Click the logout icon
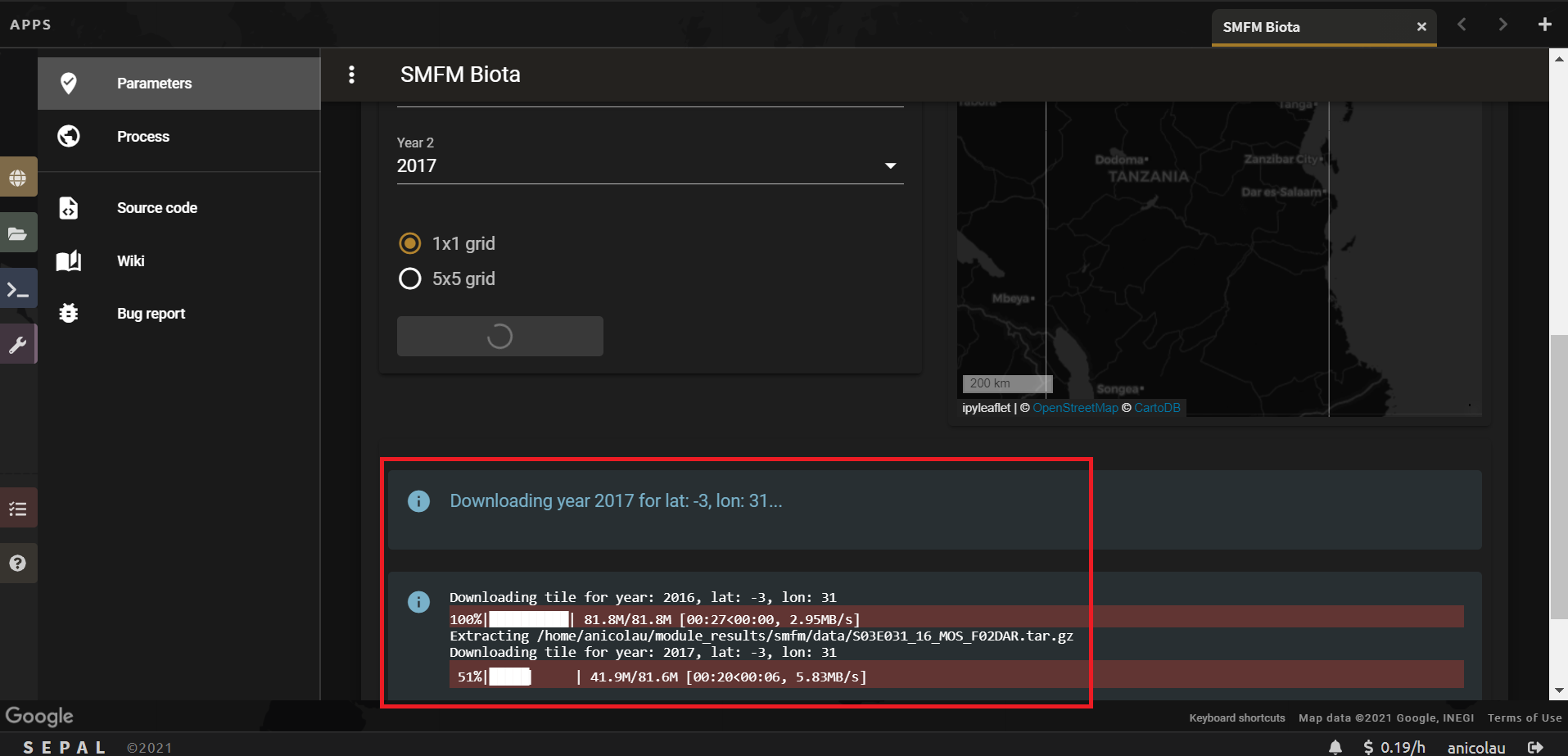 coord(1536,747)
